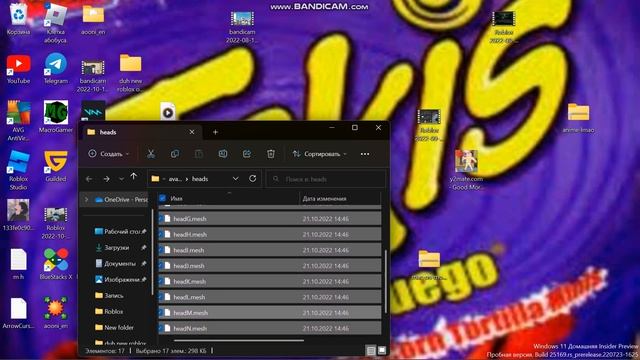Open the AVG AntiVirus desktop icon
This screenshot has width=640, height=360.
(x=18, y=121)
